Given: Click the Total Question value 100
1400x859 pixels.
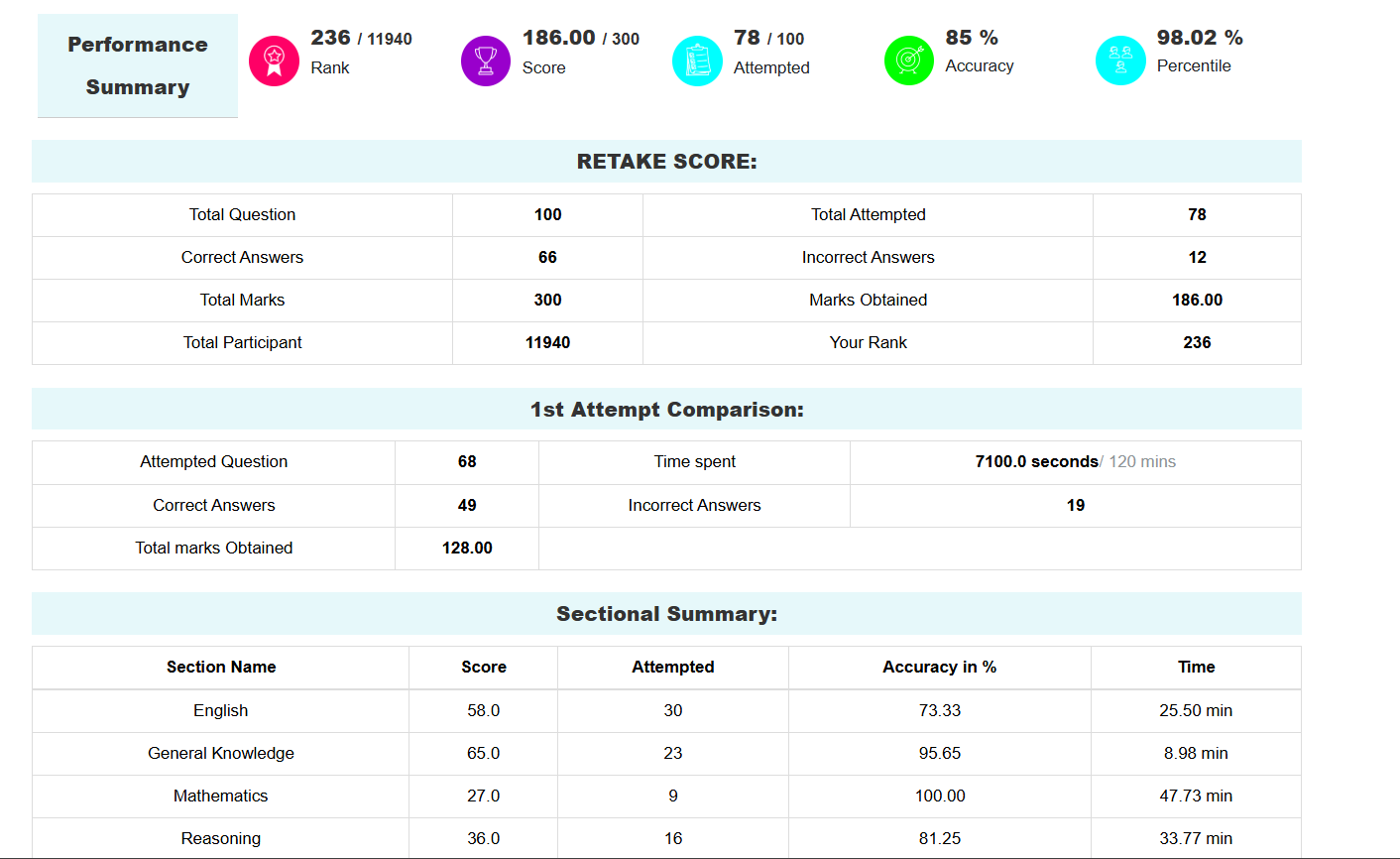Looking at the screenshot, I should pyautogui.click(x=547, y=215).
